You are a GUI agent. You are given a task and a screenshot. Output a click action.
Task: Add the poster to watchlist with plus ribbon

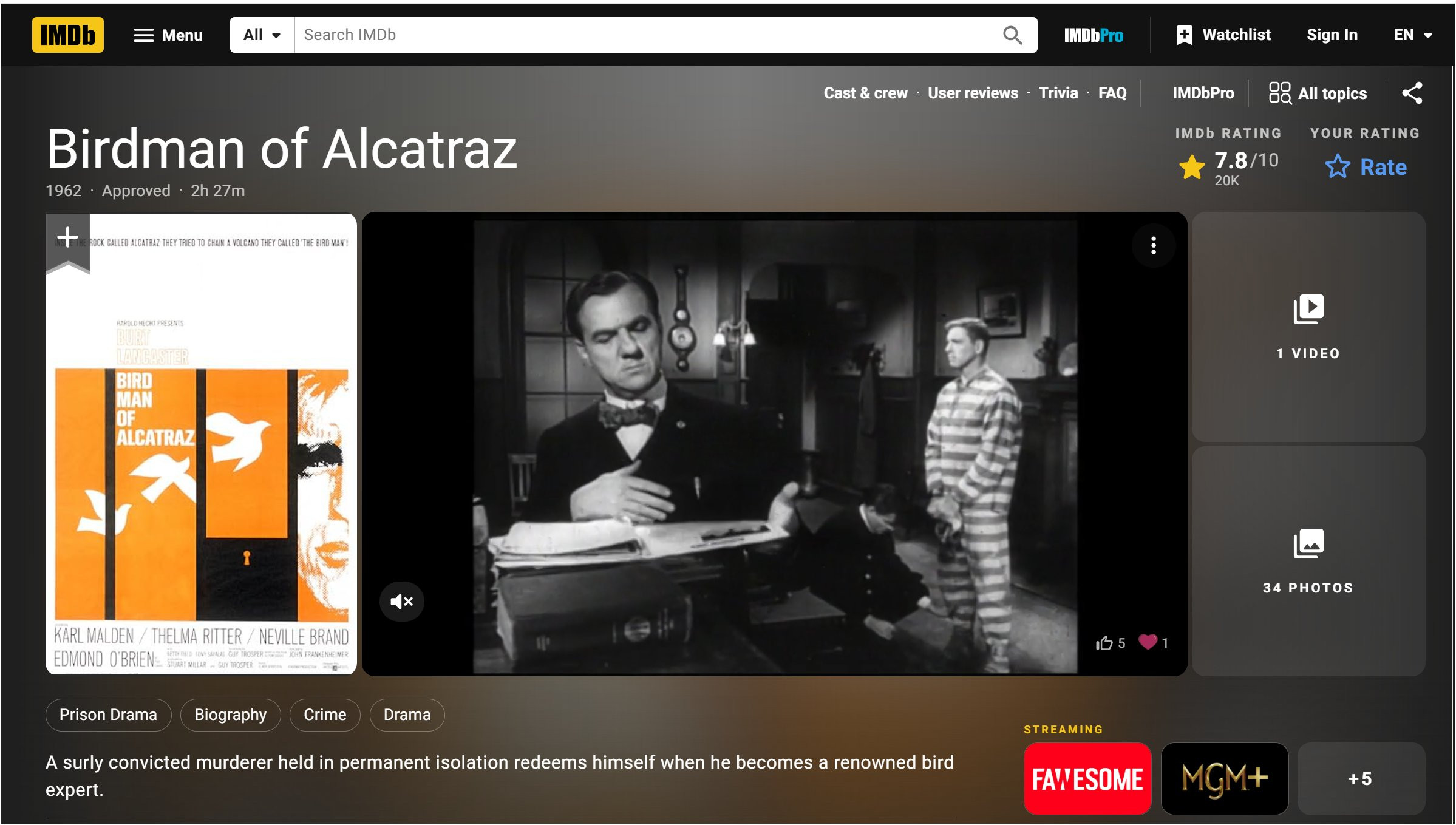tap(67, 237)
